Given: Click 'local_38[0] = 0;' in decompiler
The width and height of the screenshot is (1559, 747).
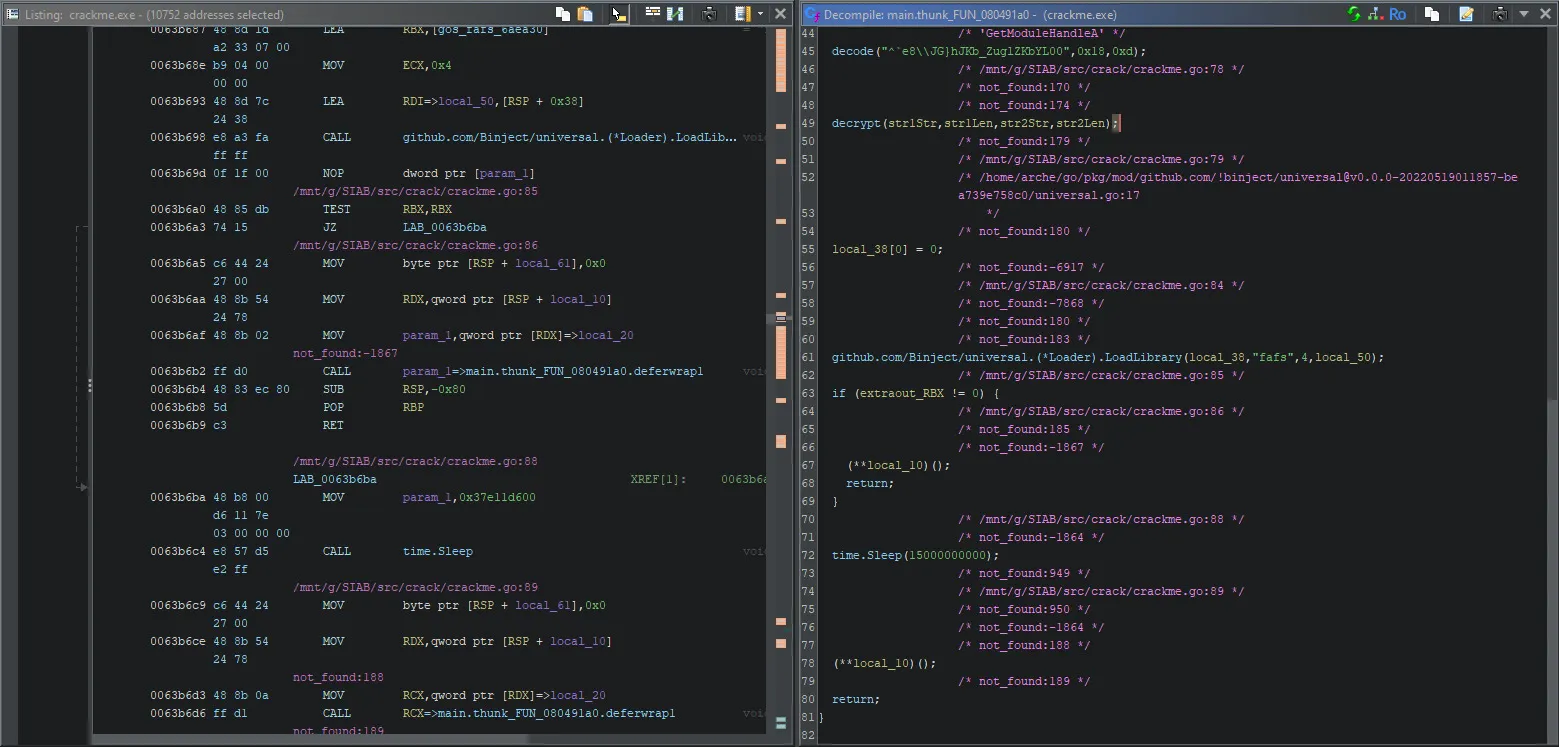Looking at the screenshot, I should pyautogui.click(x=887, y=249).
